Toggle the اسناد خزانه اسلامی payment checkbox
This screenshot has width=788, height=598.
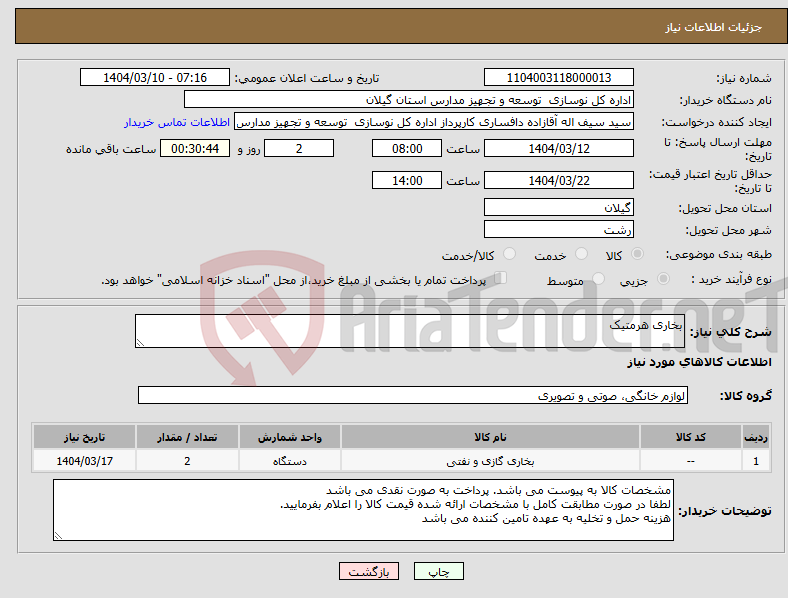click(x=500, y=278)
